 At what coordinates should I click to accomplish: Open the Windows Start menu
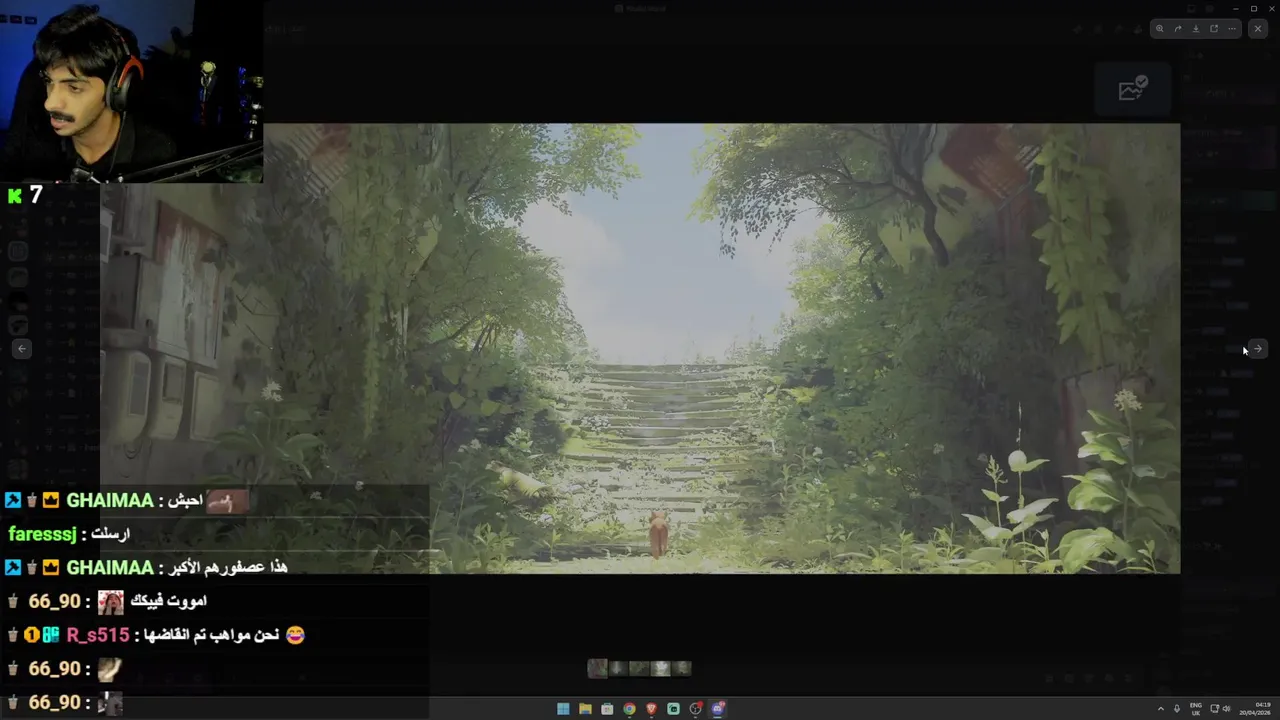563,709
